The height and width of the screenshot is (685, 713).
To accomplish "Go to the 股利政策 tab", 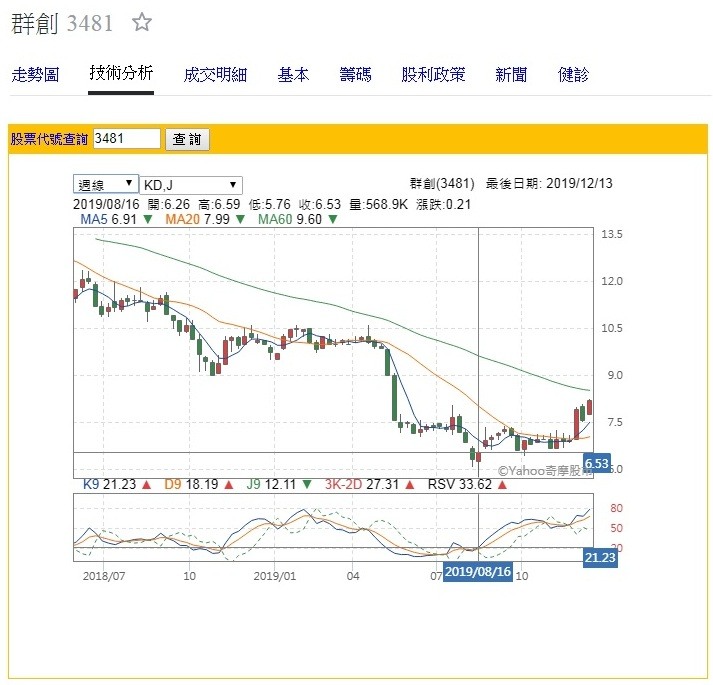I will tap(433, 74).
